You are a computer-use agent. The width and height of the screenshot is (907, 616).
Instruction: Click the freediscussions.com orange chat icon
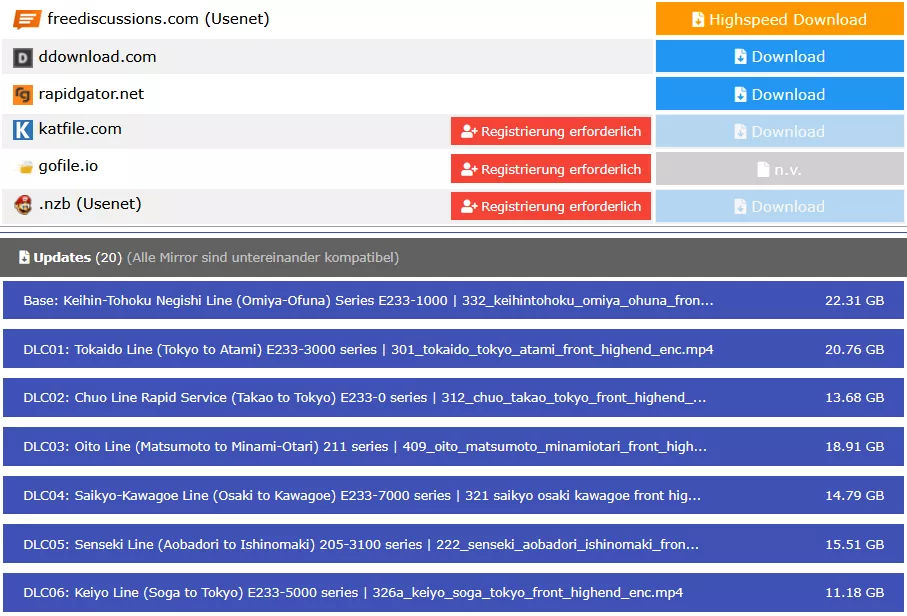[27, 19]
